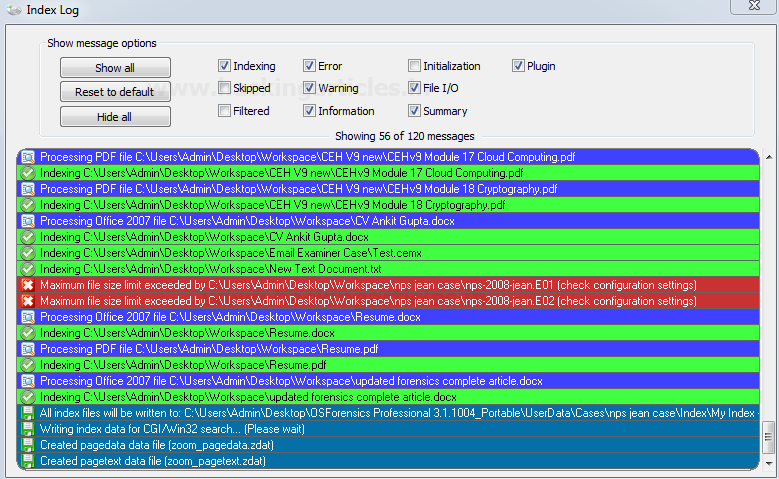The width and height of the screenshot is (779, 479).
Task: Click the Hide all button
Action: [x=115, y=117]
